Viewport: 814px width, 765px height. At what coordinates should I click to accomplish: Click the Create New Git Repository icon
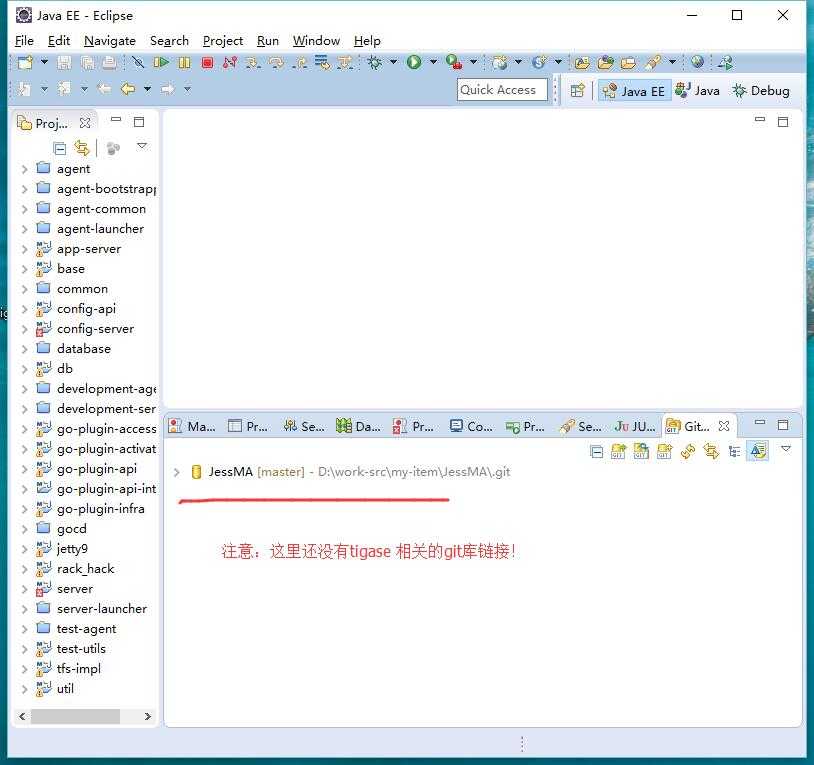click(x=664, y=452)
